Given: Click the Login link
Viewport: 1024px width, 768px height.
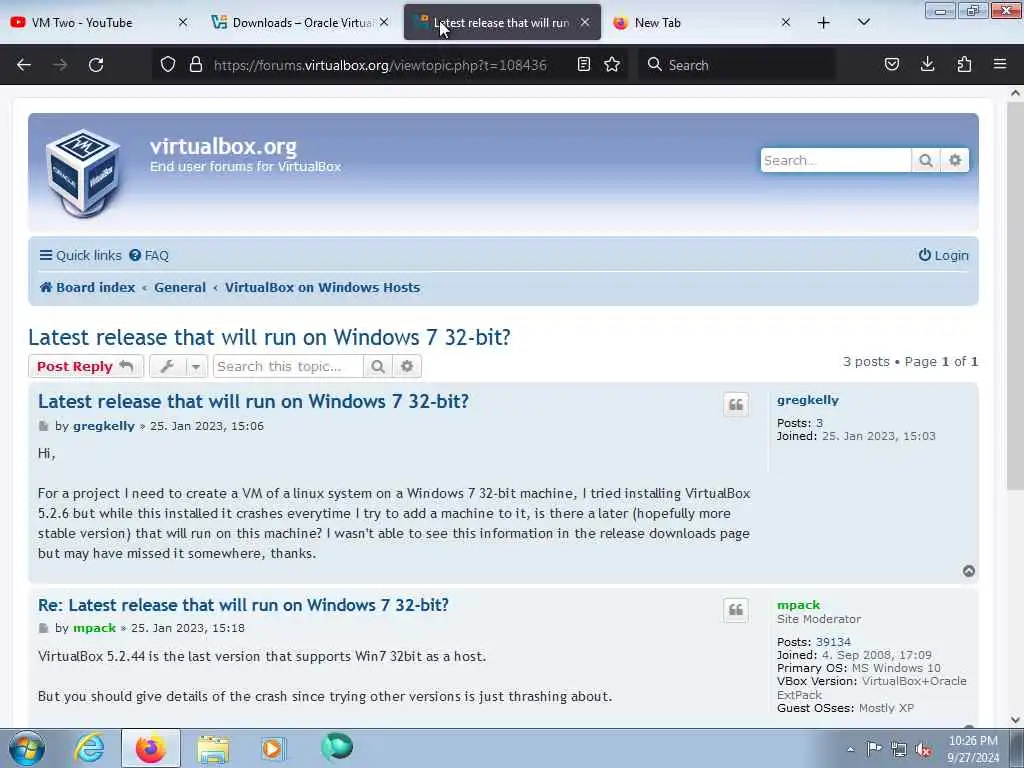Looking at the screenshot, I should pos(944,255).
